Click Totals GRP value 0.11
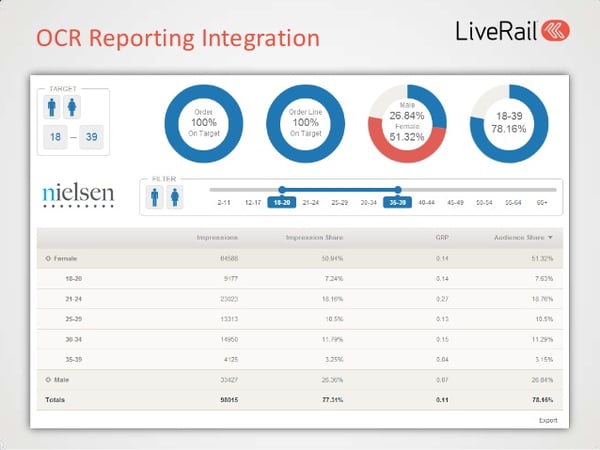The image size is (600, 450). pyautogui.click(x=442, y=400)
